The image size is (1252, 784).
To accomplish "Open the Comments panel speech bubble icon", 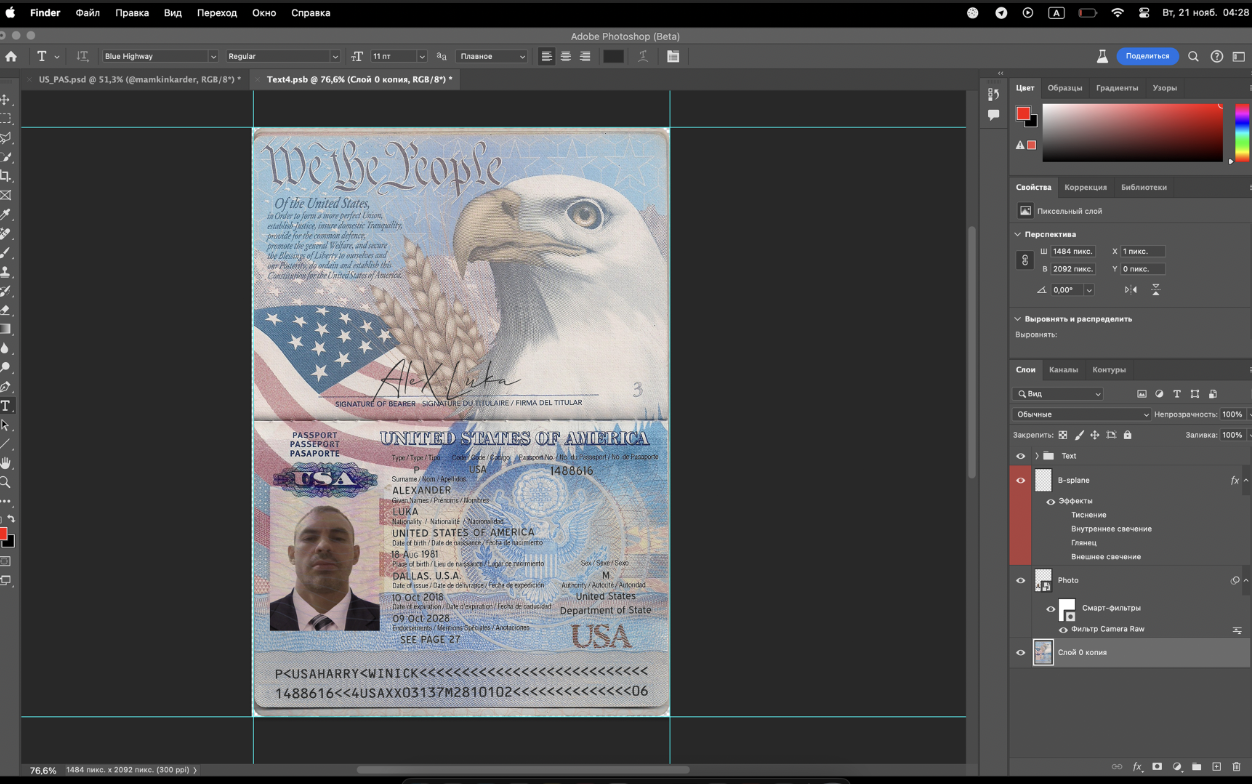I will pos(993,115).
